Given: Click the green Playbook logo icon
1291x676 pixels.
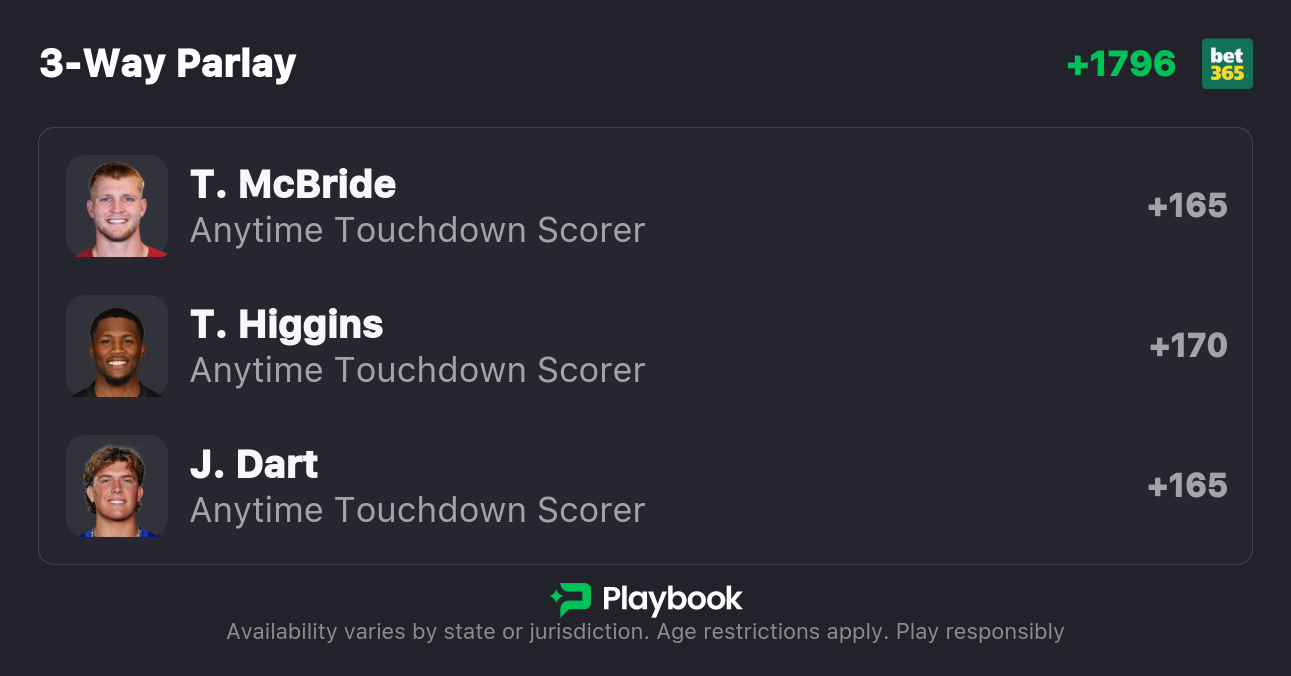Looking at the screenshot, I should [x=571, y=599].
